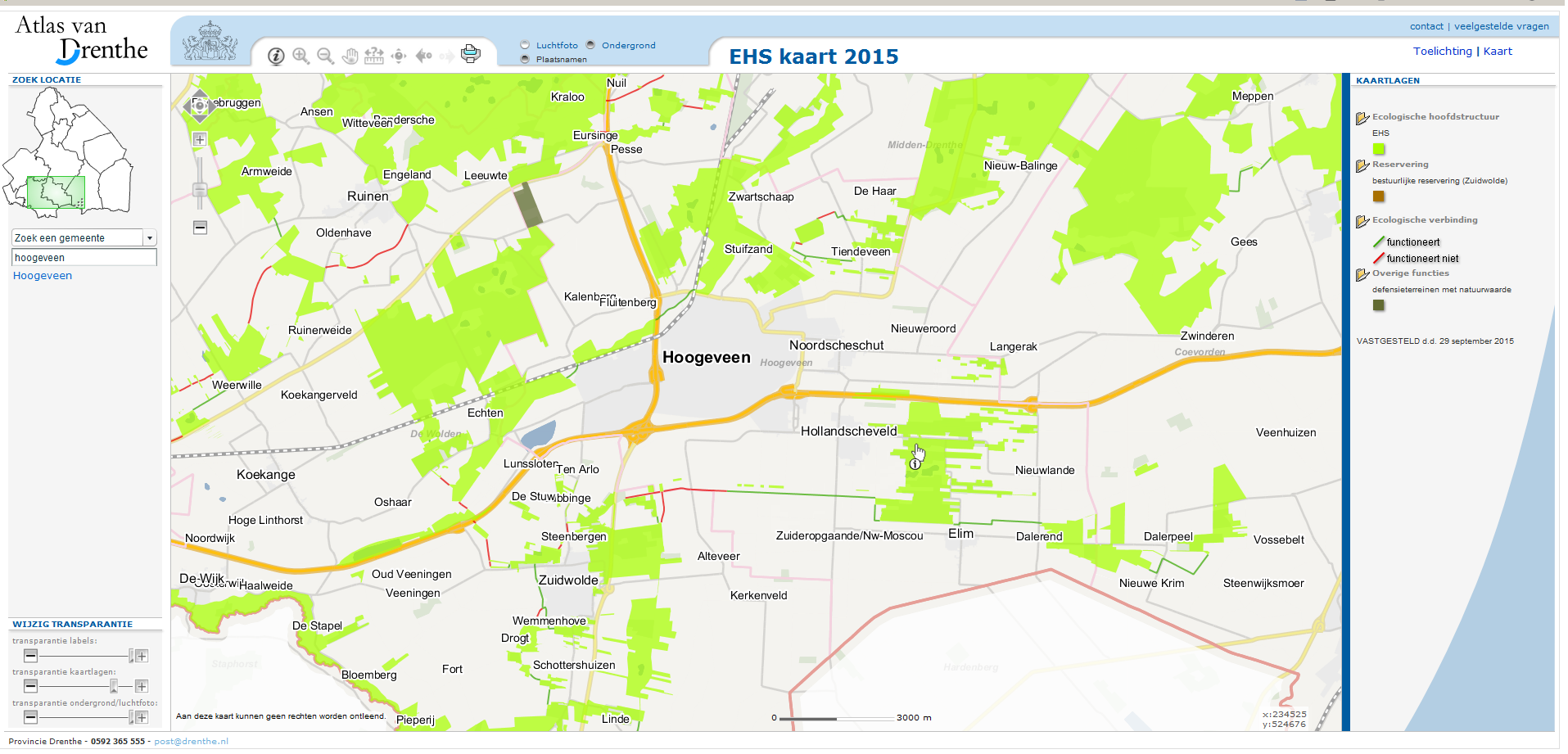Screen dimensions: 1568x754
Task: Click the hoogeveen search text field
Action: point(84,258)
